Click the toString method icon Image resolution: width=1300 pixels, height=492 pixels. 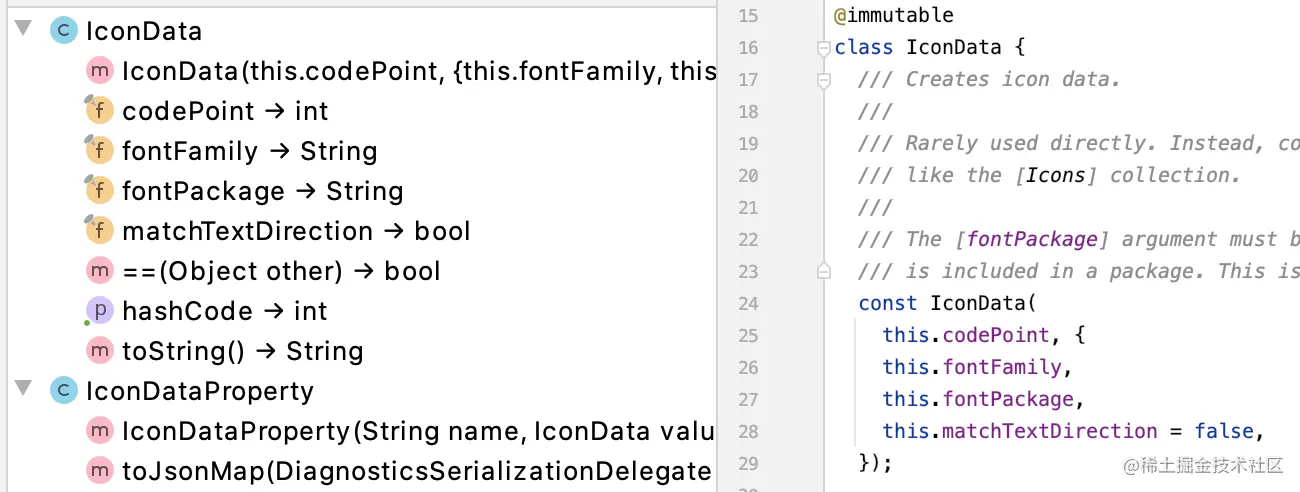click(x=100, y=351)
